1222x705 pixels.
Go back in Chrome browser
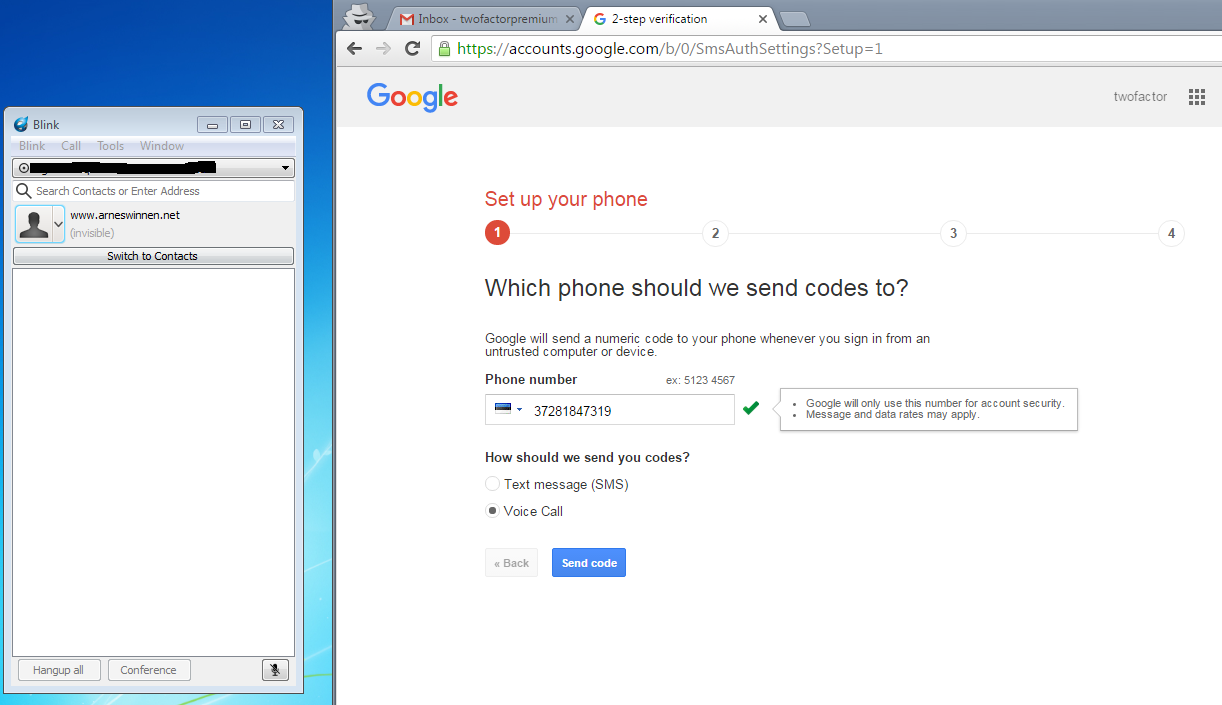354,48
